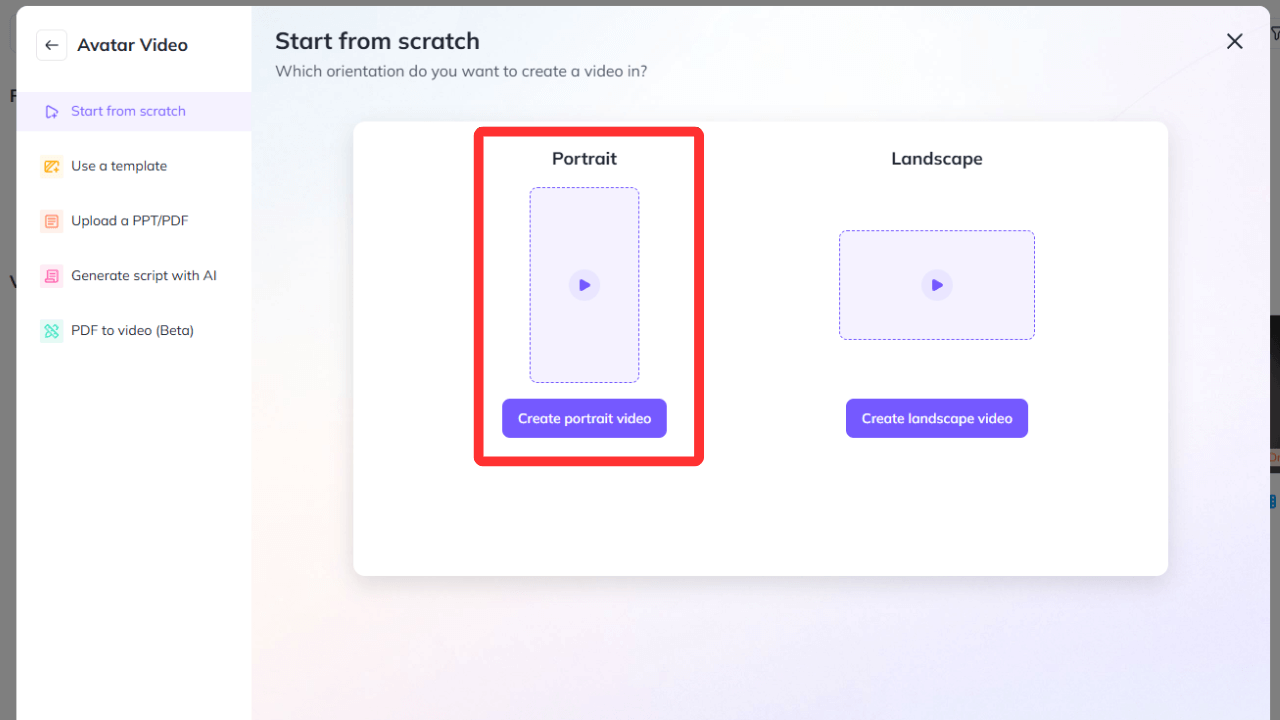Click the Upload a PPT/PDF icon

(x=52, y=221)
